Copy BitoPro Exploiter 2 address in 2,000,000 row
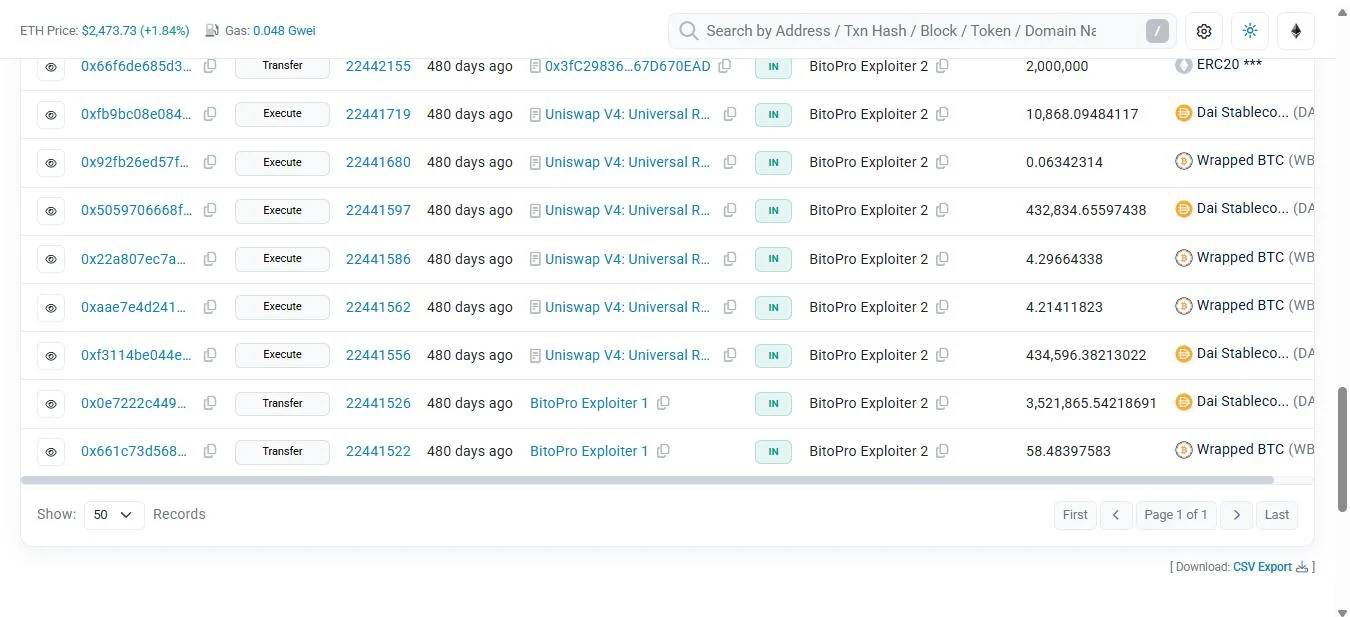1350x617 pixels. 942,66
